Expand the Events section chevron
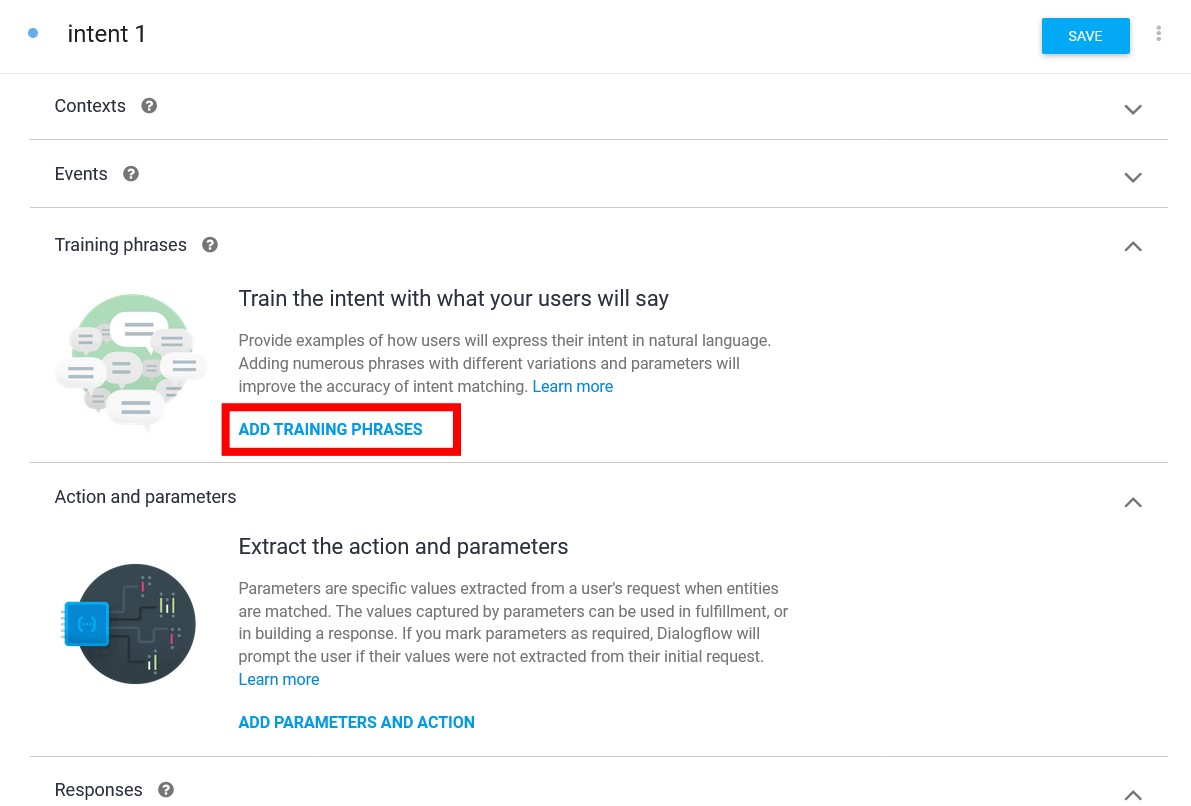This screenshot has height=806, width=1191. [x=1133, y=178]
